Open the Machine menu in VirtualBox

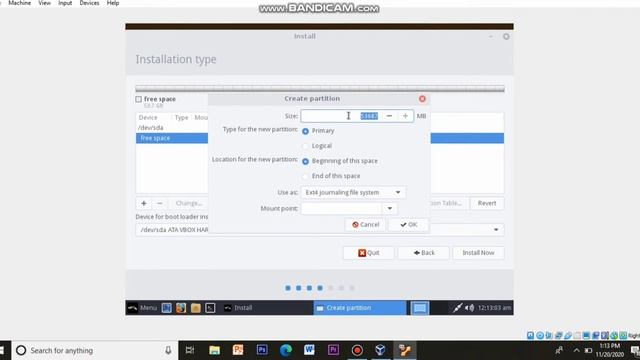click(x=20, y=3)
